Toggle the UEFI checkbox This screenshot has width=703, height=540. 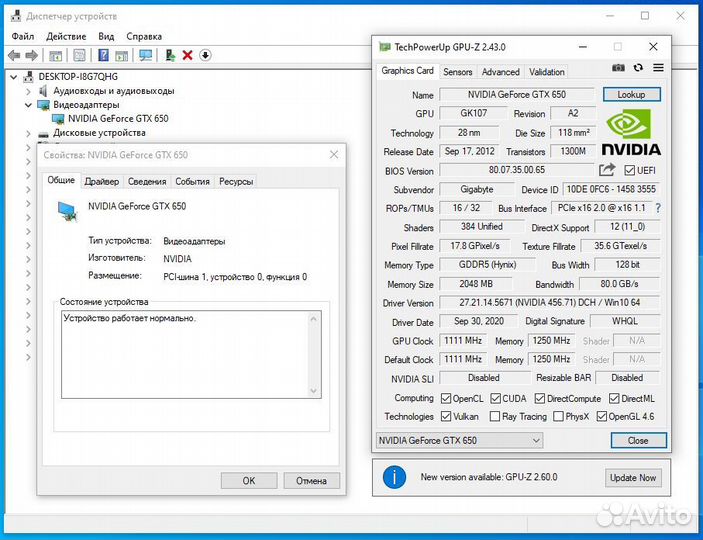[629, 170]
